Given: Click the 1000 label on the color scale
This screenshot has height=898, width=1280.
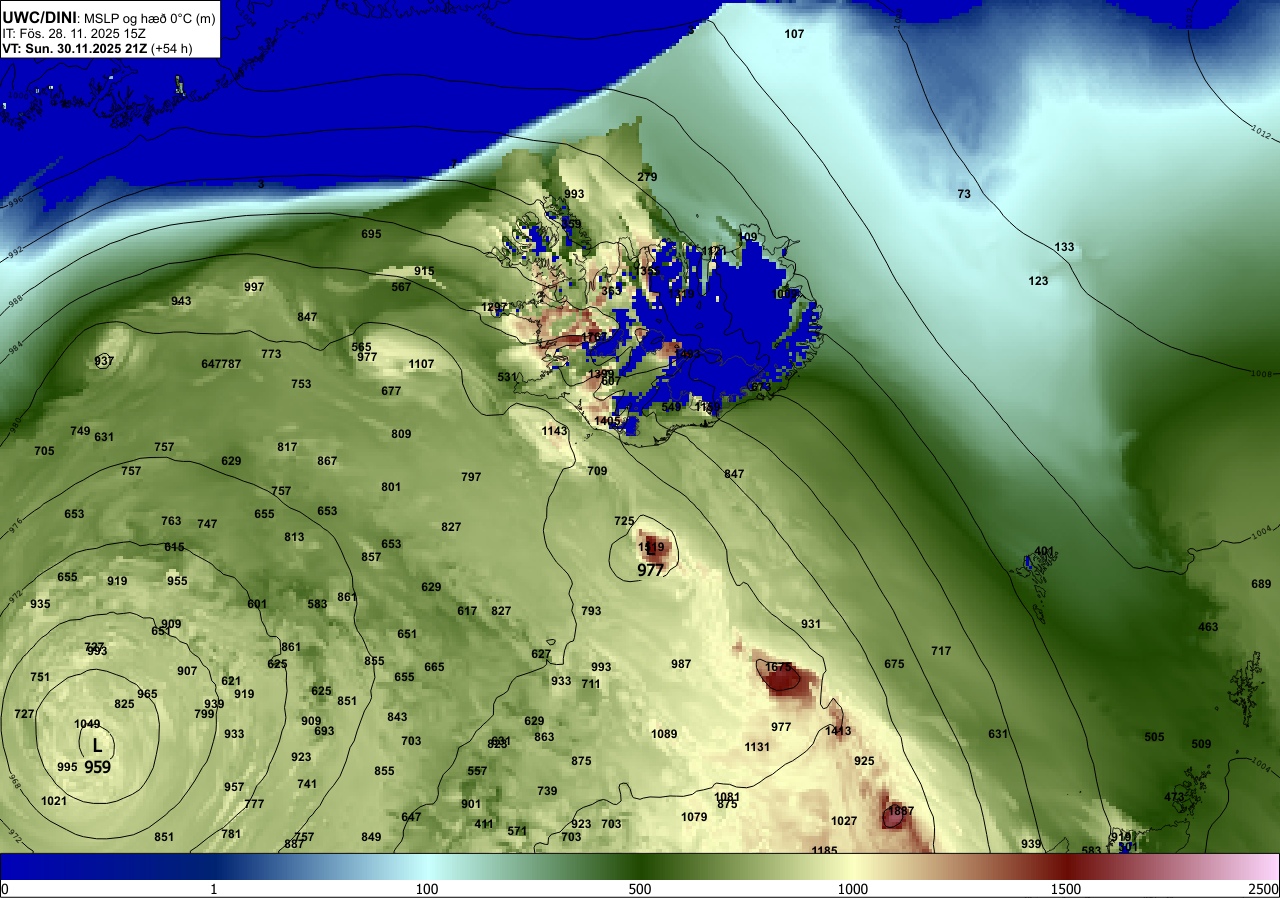Looking at the screenshot, I should coord(853,889).
